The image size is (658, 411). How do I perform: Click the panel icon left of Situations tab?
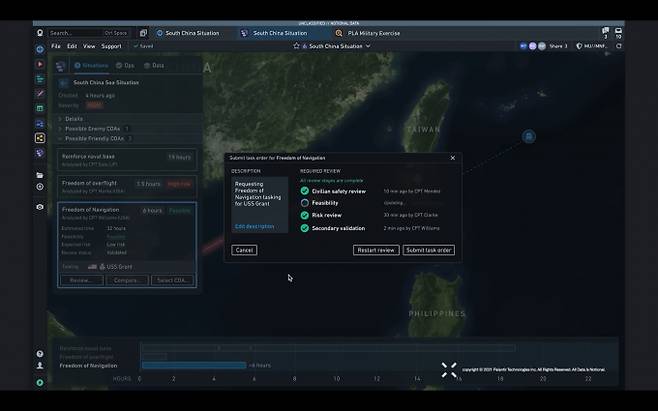point(61,66)
